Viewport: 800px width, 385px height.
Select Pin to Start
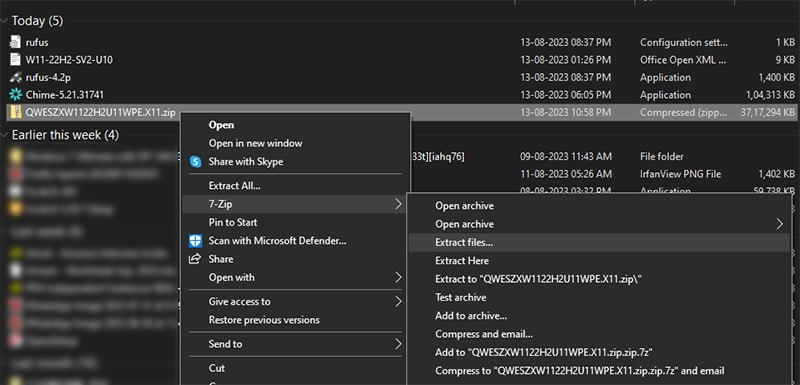[x=233, y=222]
